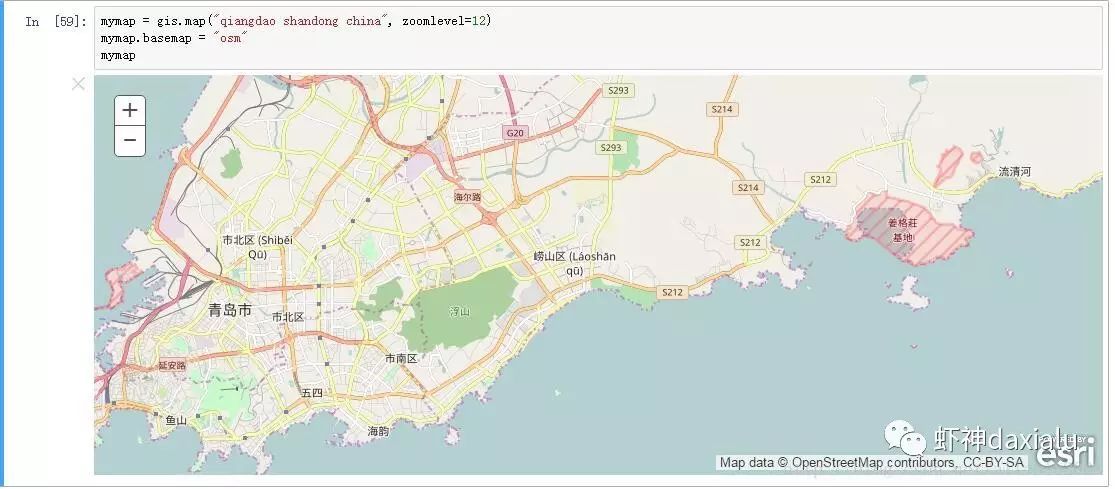Click the 五四 label on the map
Screen dimensions: 1115x489
pyautogui.click(x=311, y=393)
